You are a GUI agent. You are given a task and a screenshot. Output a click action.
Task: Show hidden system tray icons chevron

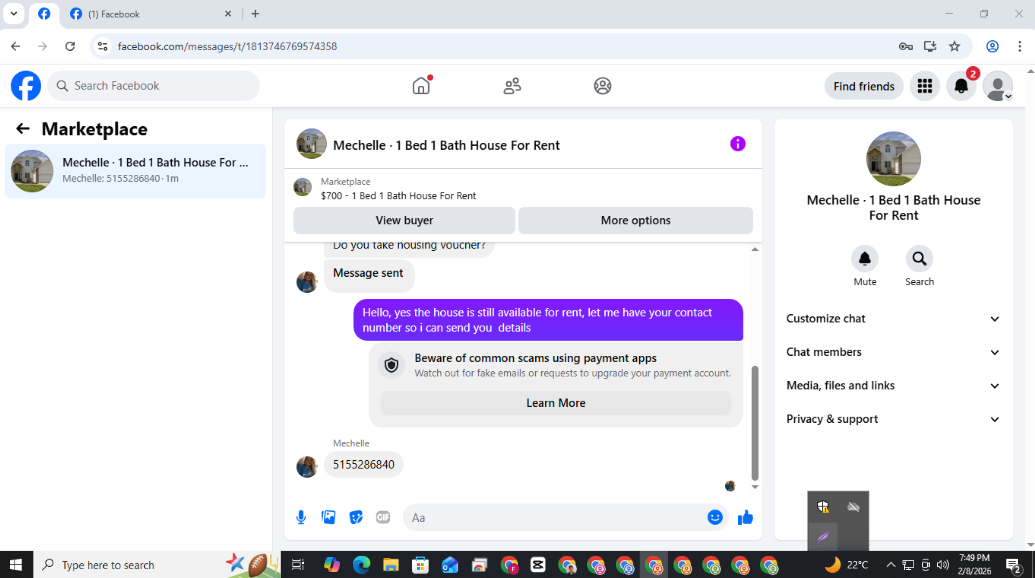890,565
